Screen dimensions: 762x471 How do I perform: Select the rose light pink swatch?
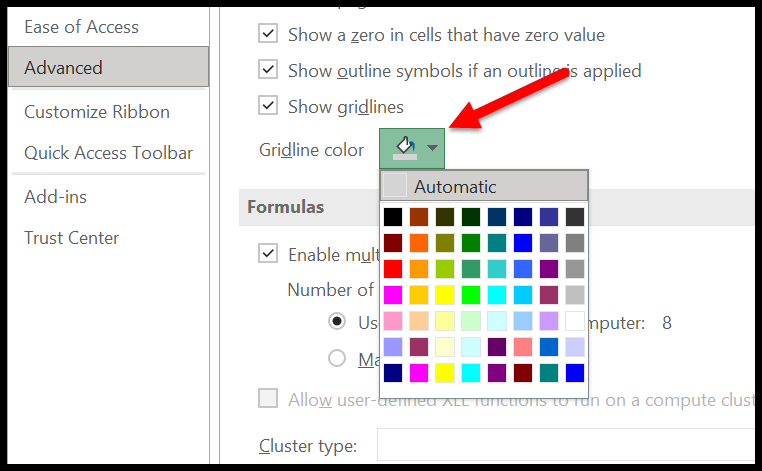pos(393,321)
